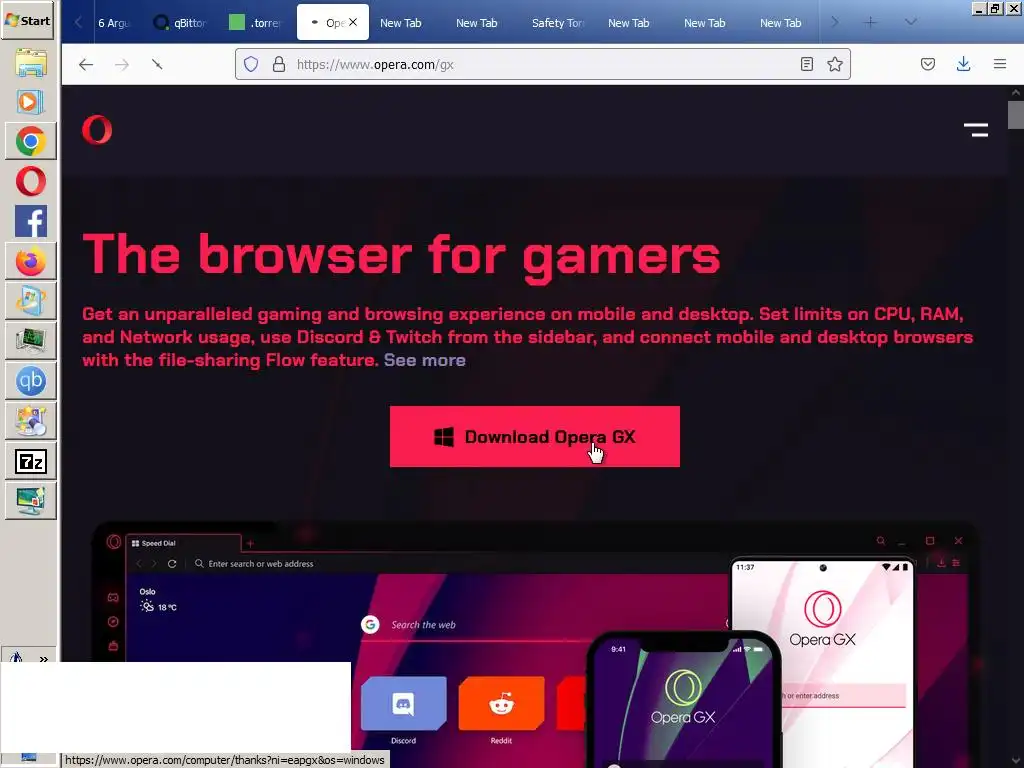Stop loading the page
The height and width of the screenshot is (768, 1024).
coord(157,64)
